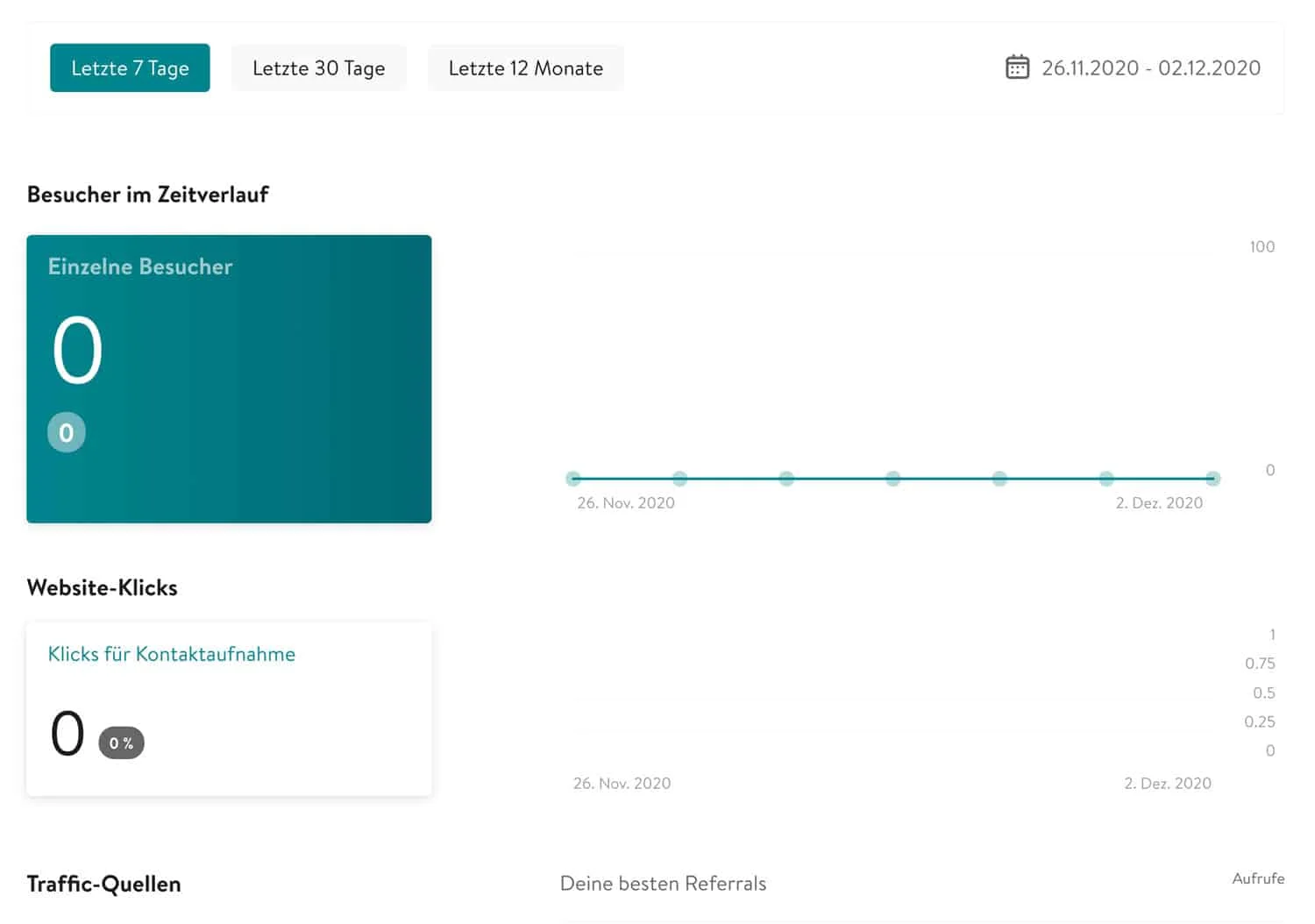The image size is (1315, 924).
Task: Toggle the Einzelne Besucher metric card
Action: (229, 379)
